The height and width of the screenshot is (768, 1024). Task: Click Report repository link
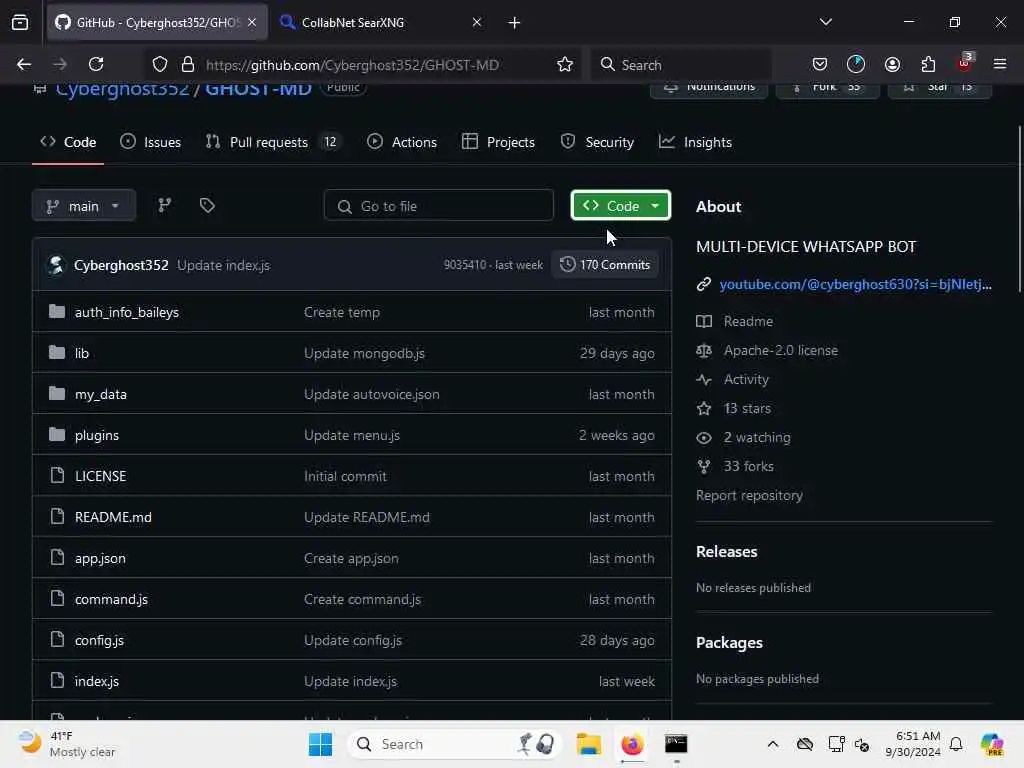click(749, 495)
